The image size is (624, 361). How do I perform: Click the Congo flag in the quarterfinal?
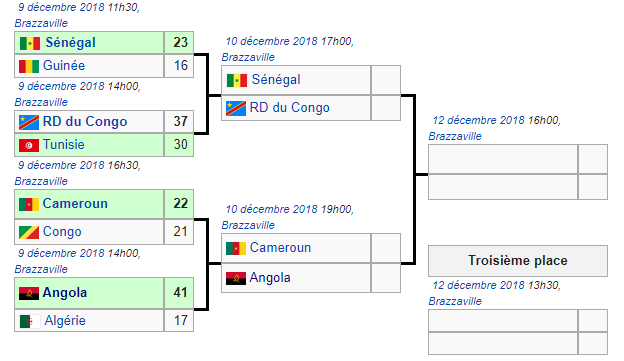click(29, 232)
